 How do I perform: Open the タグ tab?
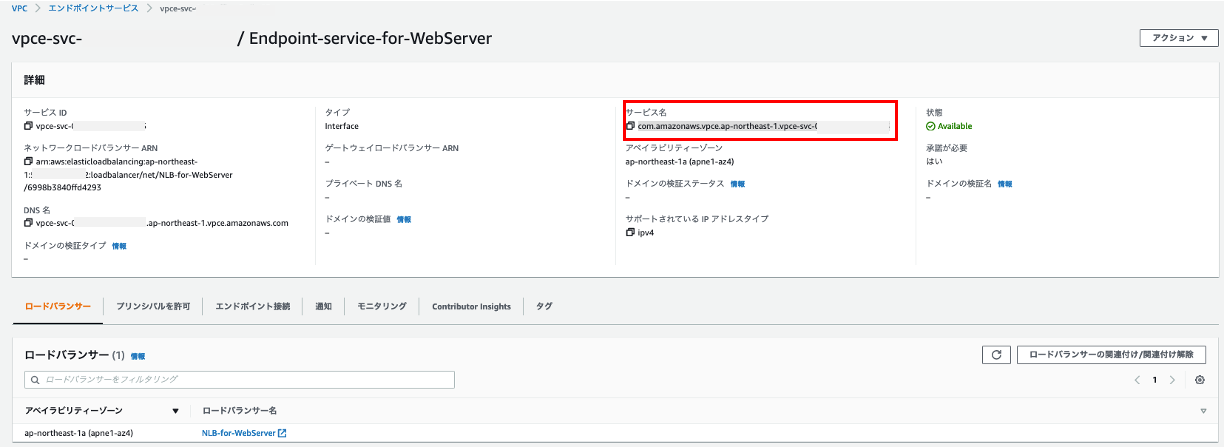coord(544,306)
